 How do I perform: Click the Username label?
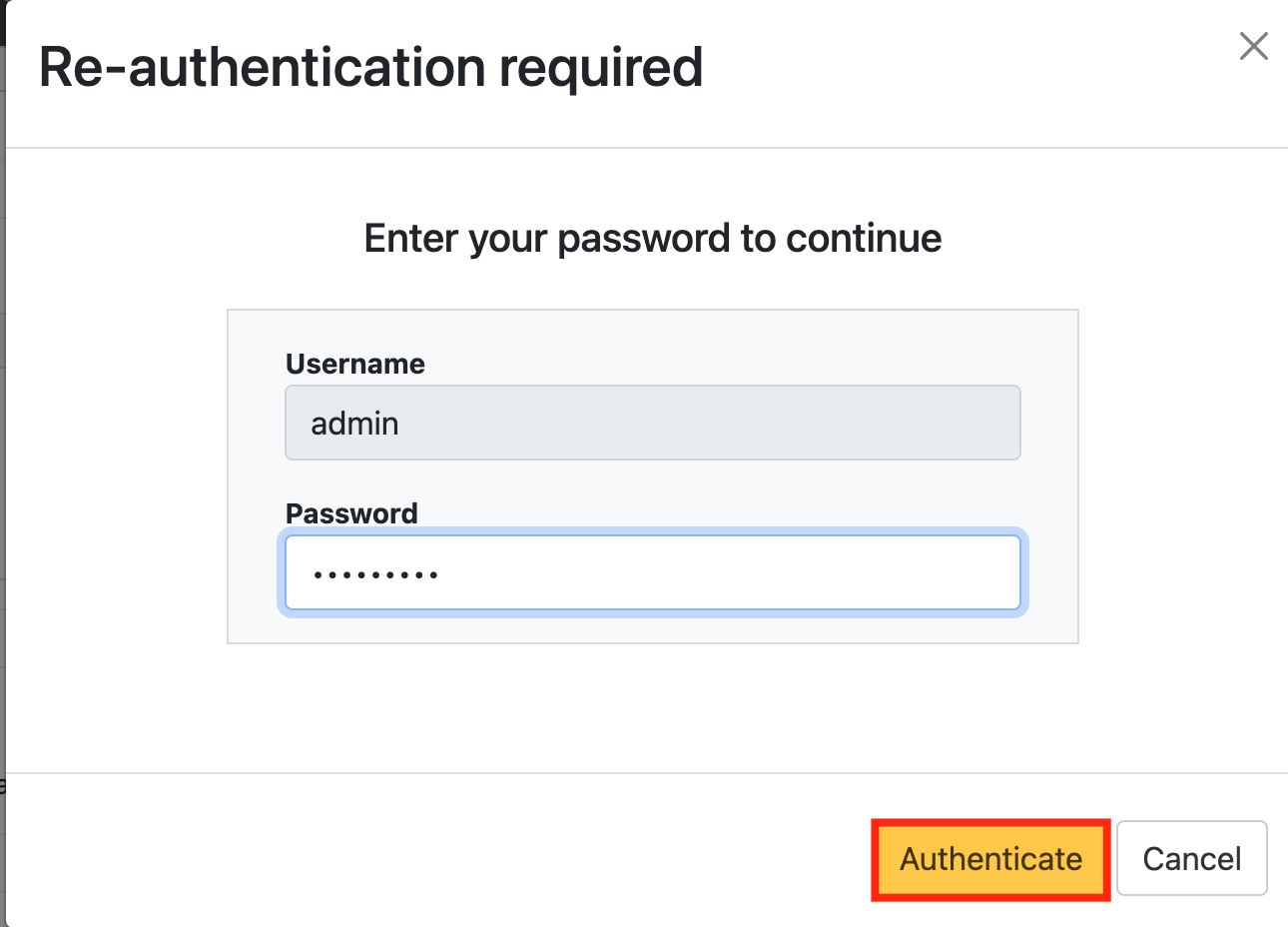coord(354,364)
